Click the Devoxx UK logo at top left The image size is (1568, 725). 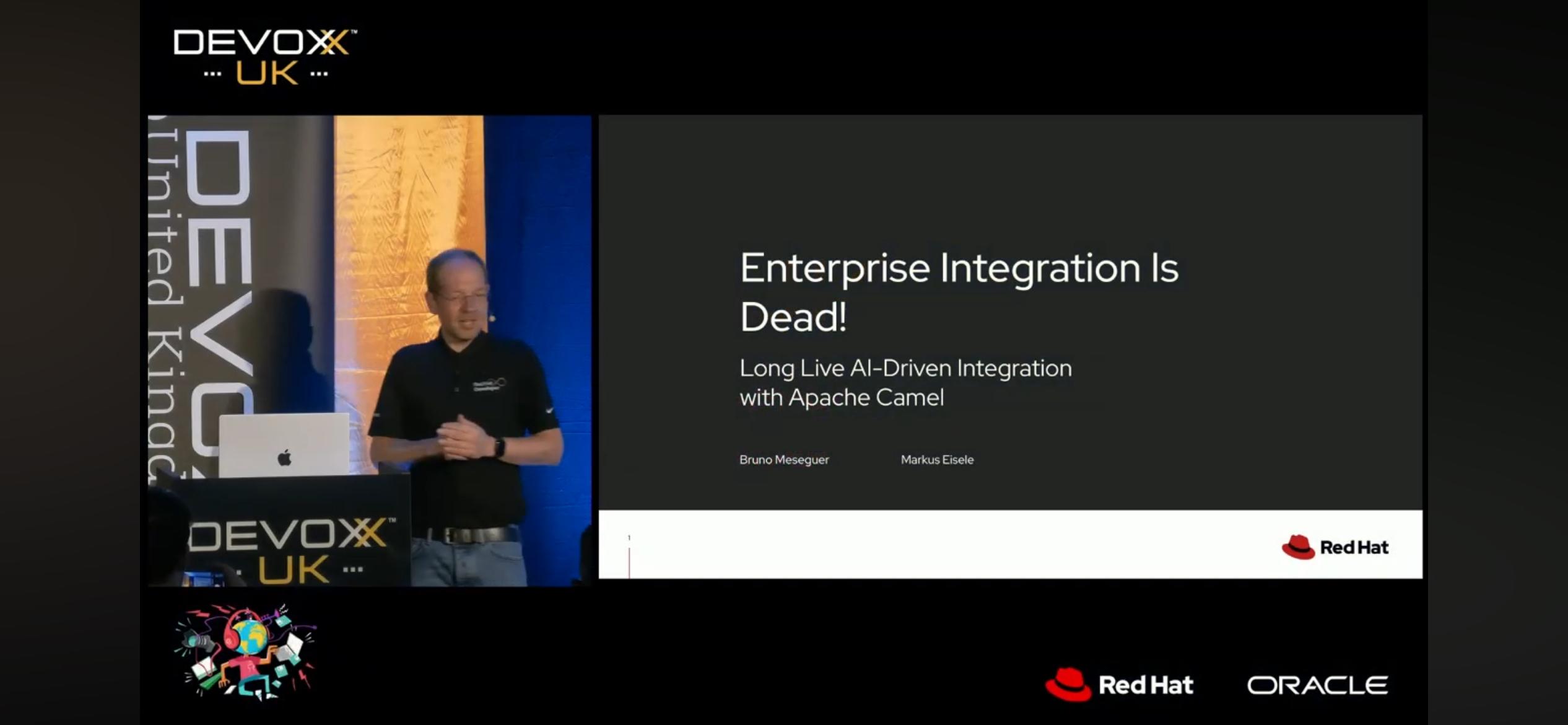[x=265, y=56]
